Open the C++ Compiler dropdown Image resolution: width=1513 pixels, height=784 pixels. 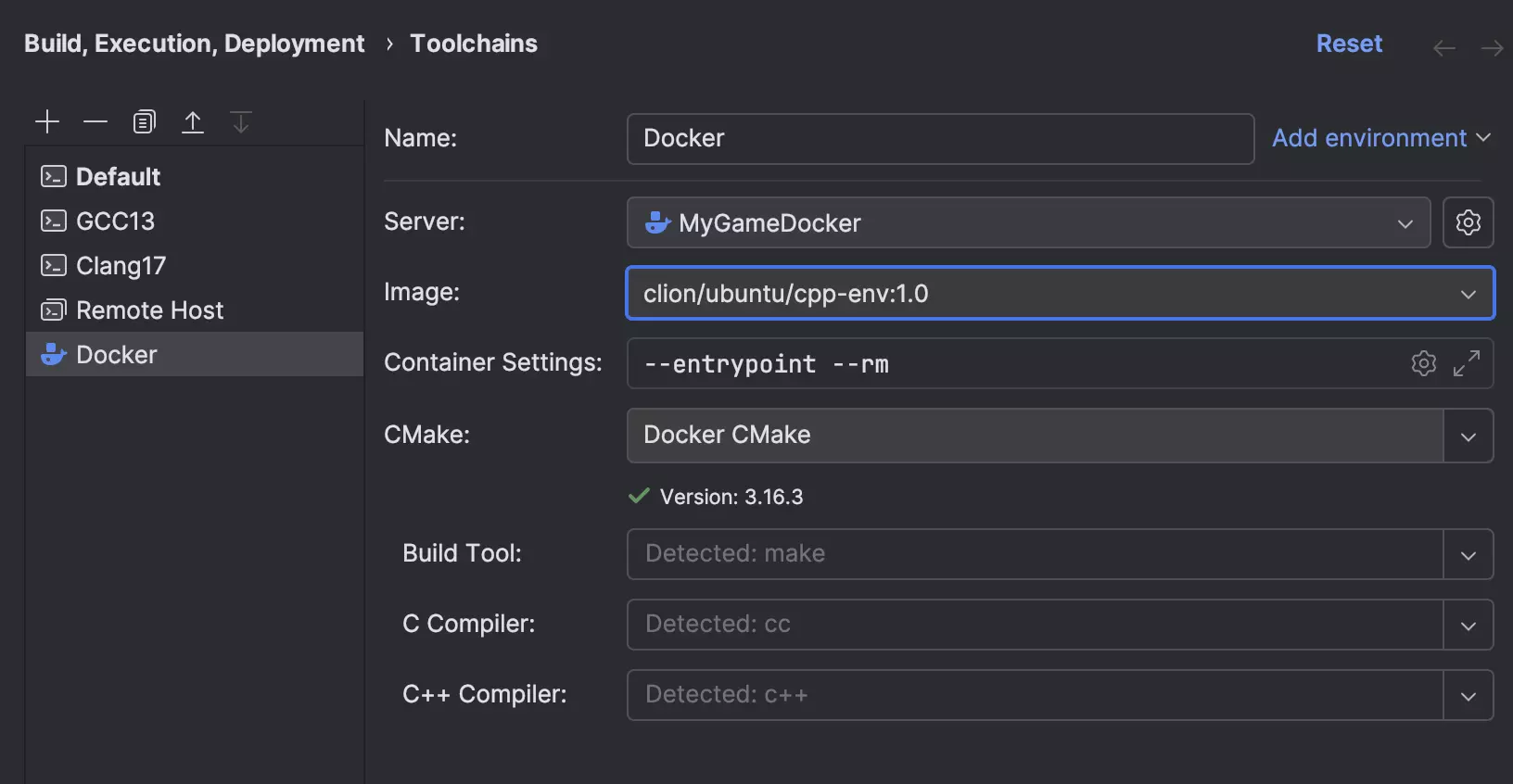click(x=1468, y=695)
